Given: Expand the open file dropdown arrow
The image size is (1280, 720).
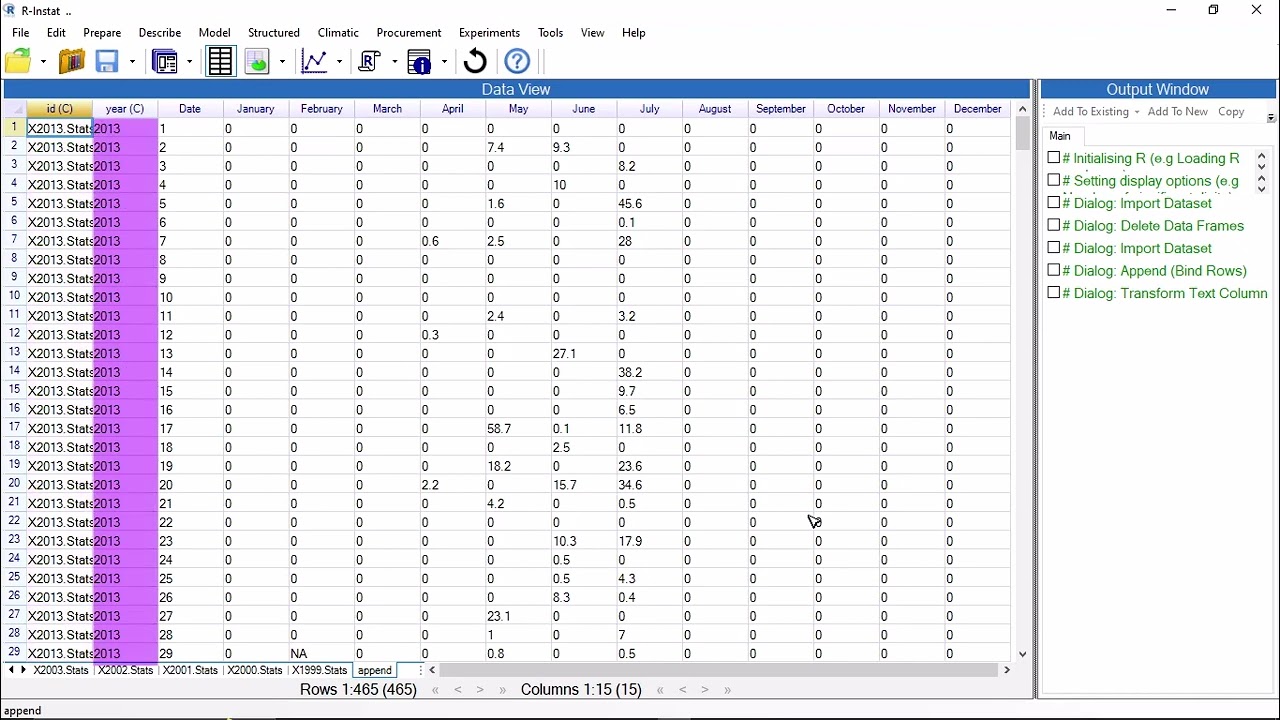Looking at the screenshot, I should (43, 62).
